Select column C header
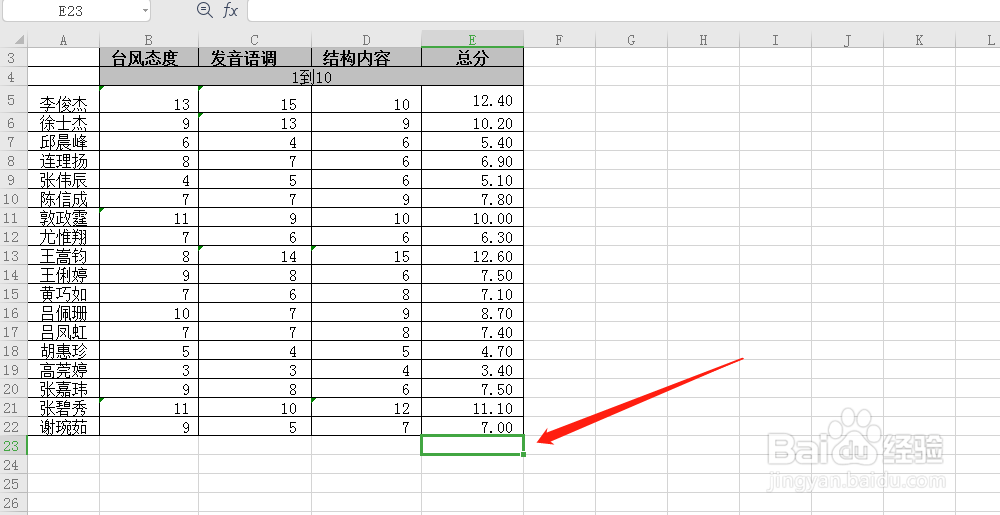The height and width of the screenshot is (515, 1000). click(255, 40)
